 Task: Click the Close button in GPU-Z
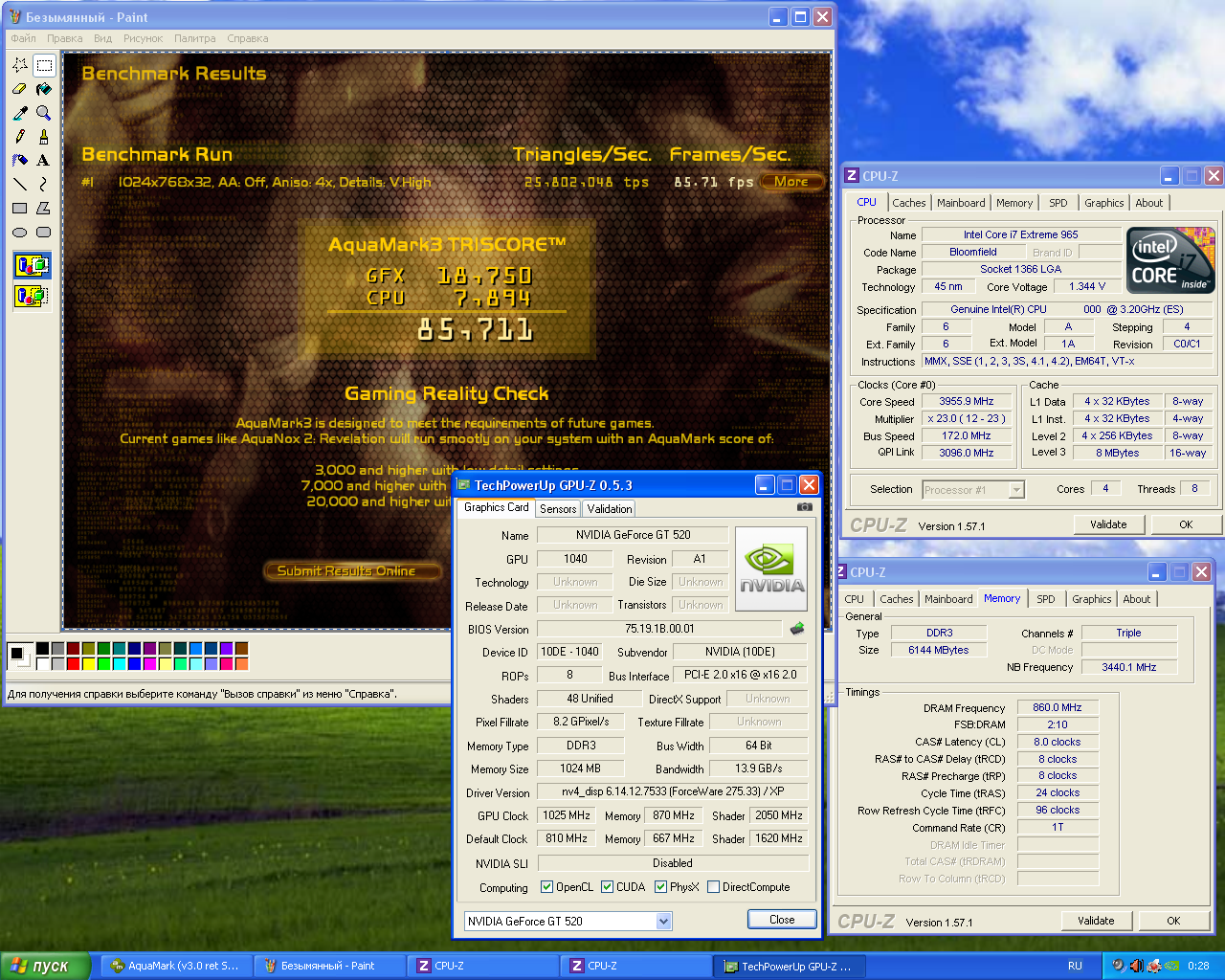pyautogui.click(x=782, y=920)
